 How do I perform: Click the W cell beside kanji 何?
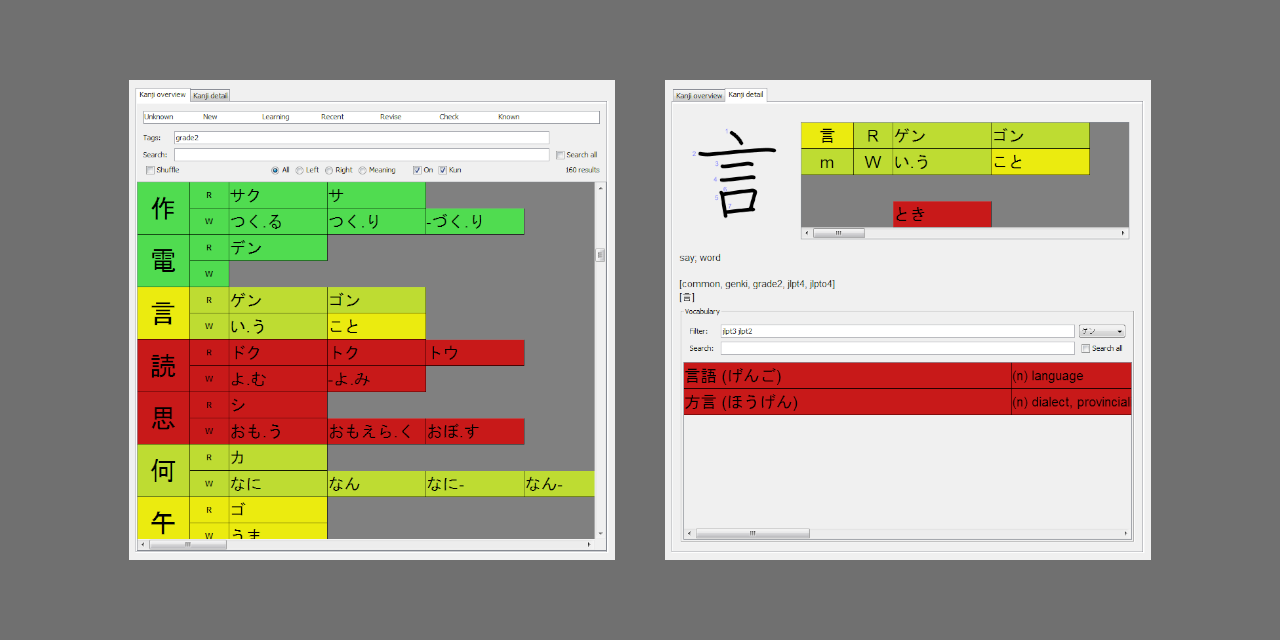tap(209, 483)
